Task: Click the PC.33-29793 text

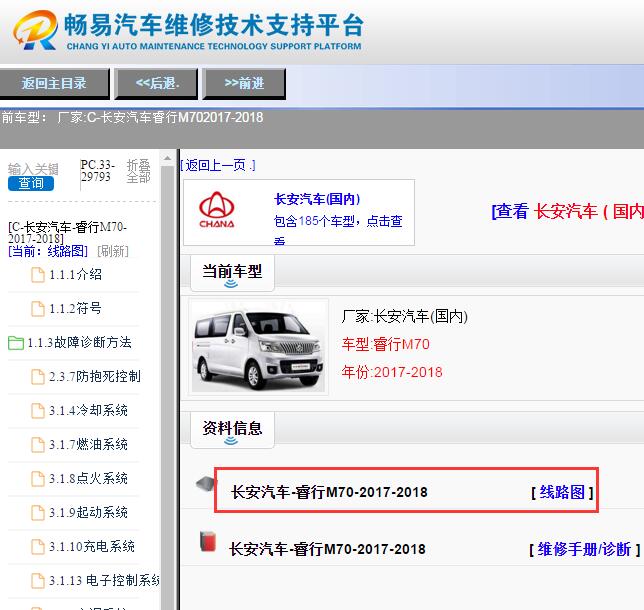Action: click(97, 171)
